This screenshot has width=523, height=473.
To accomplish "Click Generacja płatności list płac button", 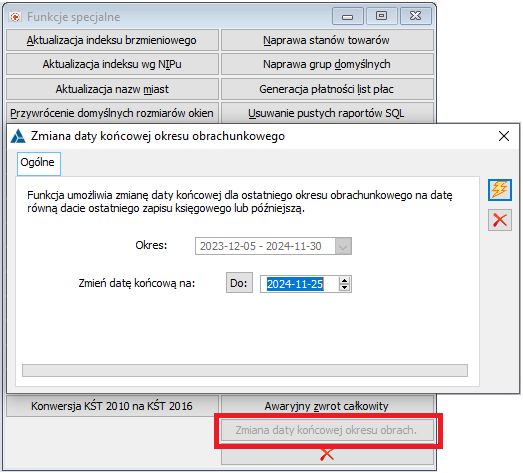I will tap(327, 89).
